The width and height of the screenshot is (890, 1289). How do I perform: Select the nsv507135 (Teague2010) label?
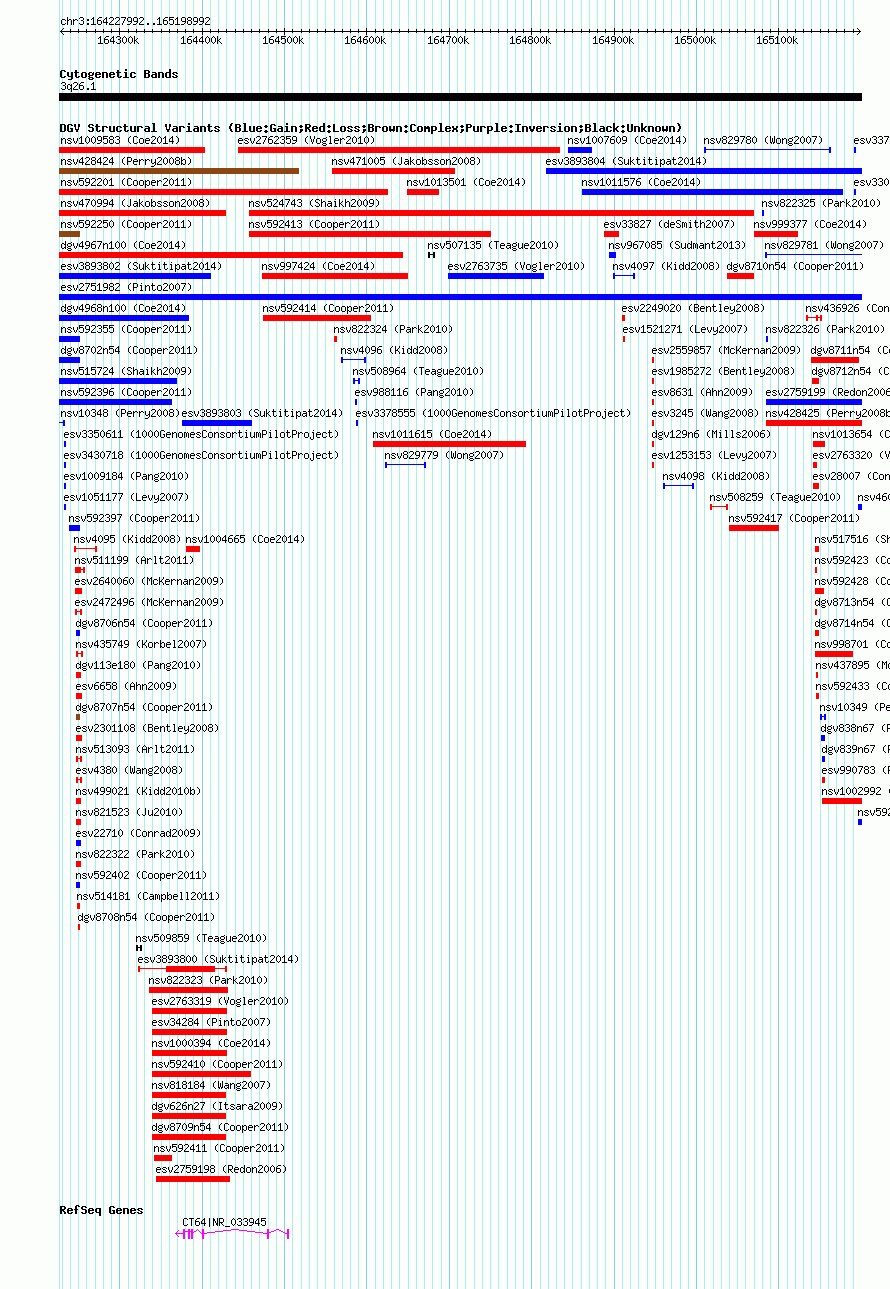pyautogui.click(x=493, y=245)
